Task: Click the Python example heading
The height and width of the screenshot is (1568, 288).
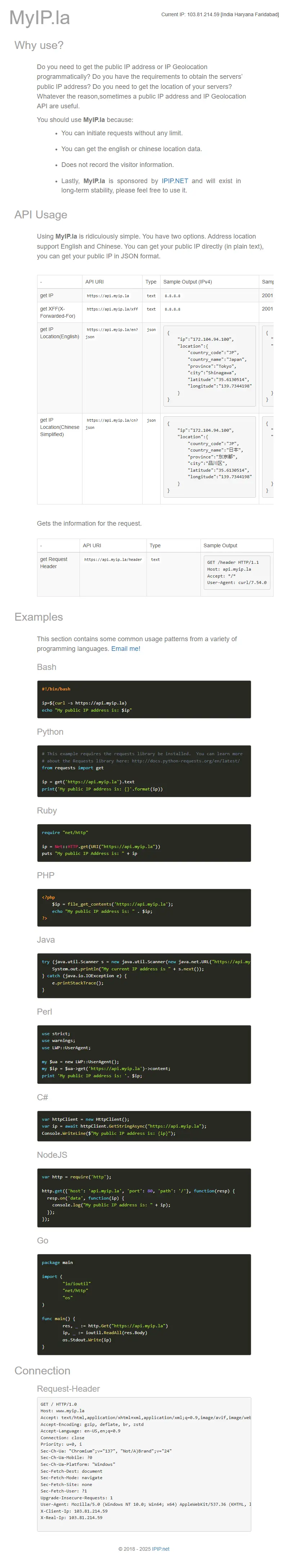Action: point(50,732)
